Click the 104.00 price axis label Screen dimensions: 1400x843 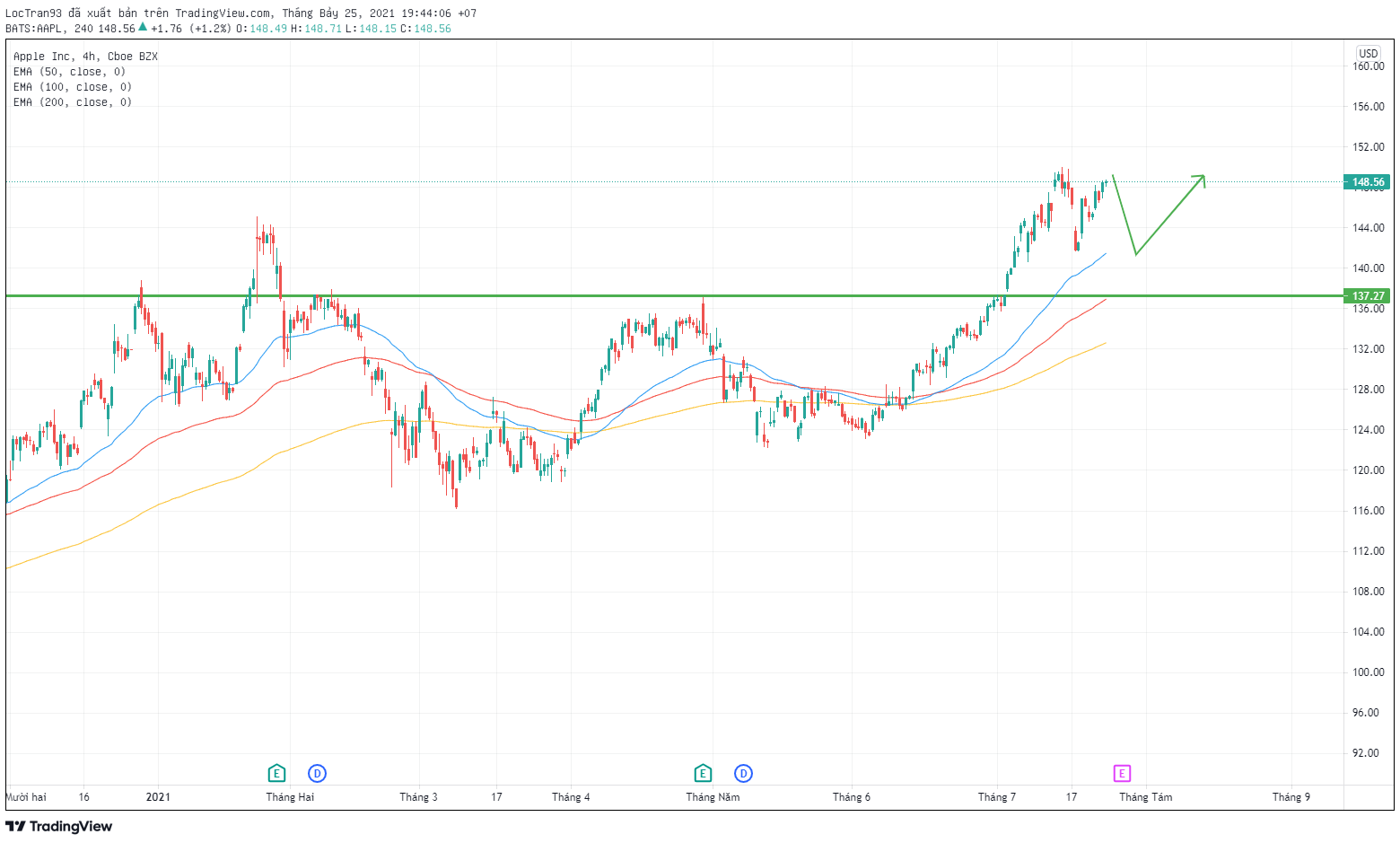point(1369,632)
